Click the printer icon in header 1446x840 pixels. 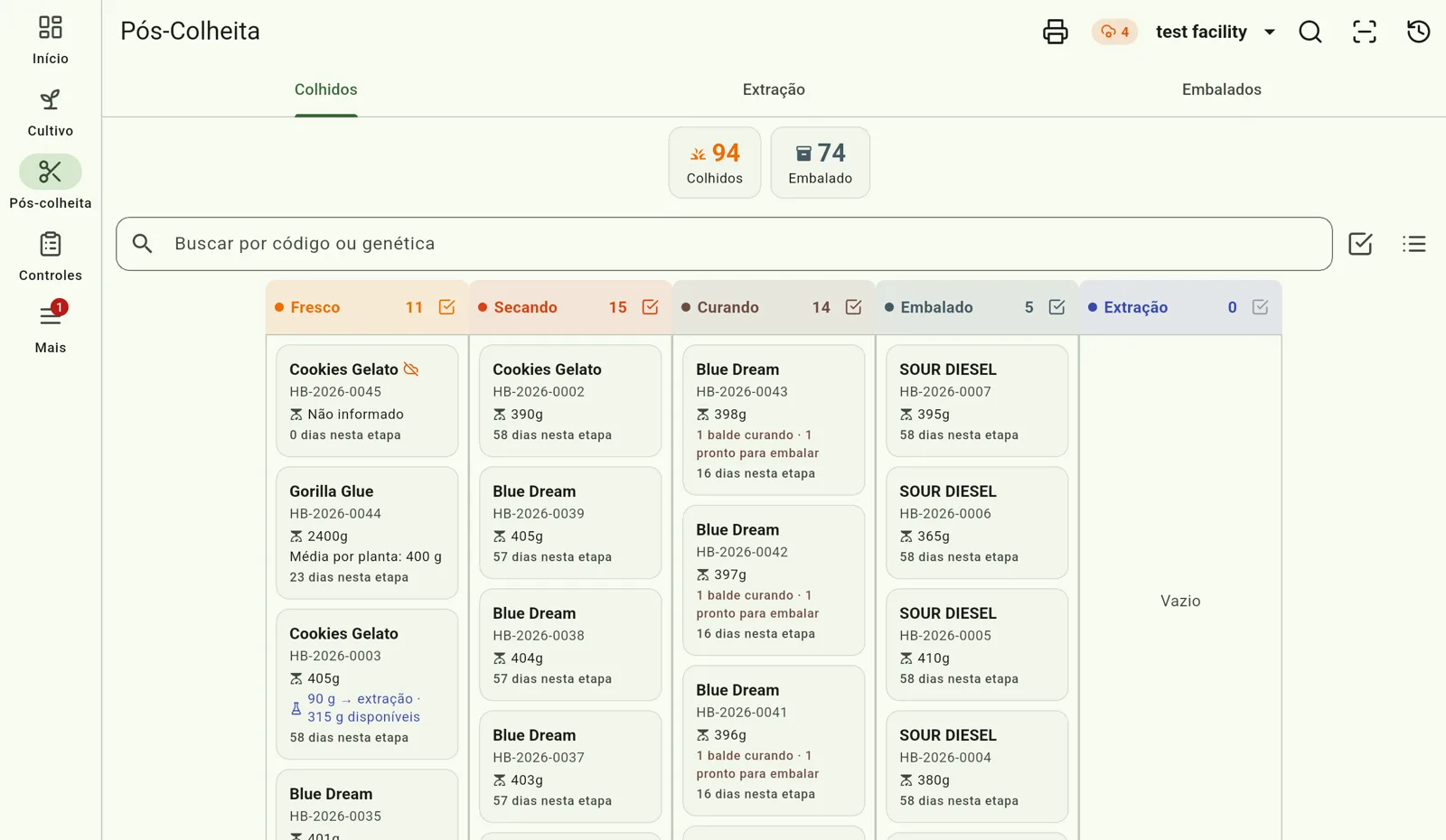pos(1056,32)
